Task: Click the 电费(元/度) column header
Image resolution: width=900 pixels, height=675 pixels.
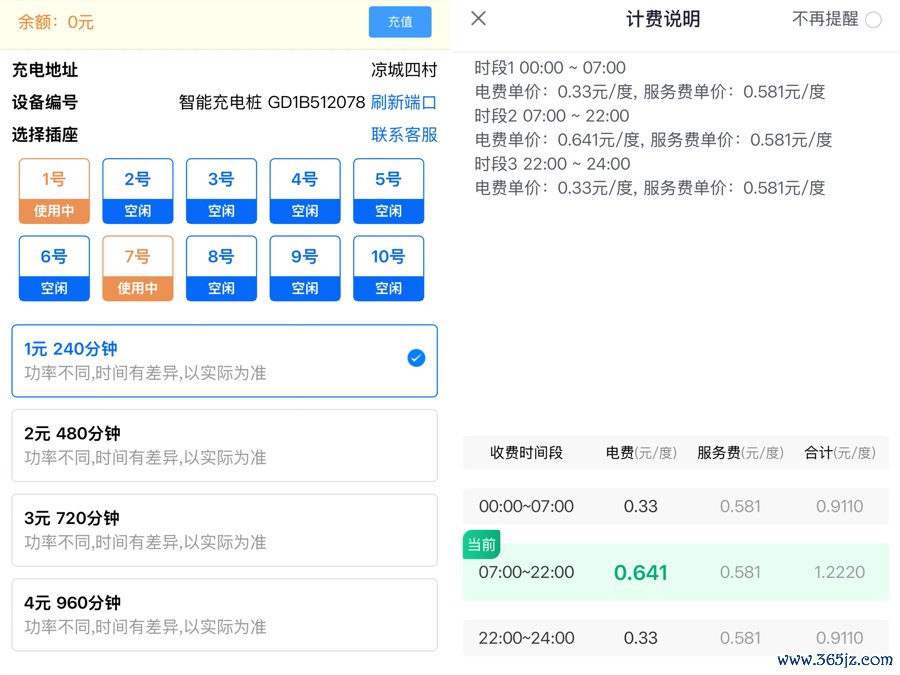Action: coord(641,453)
